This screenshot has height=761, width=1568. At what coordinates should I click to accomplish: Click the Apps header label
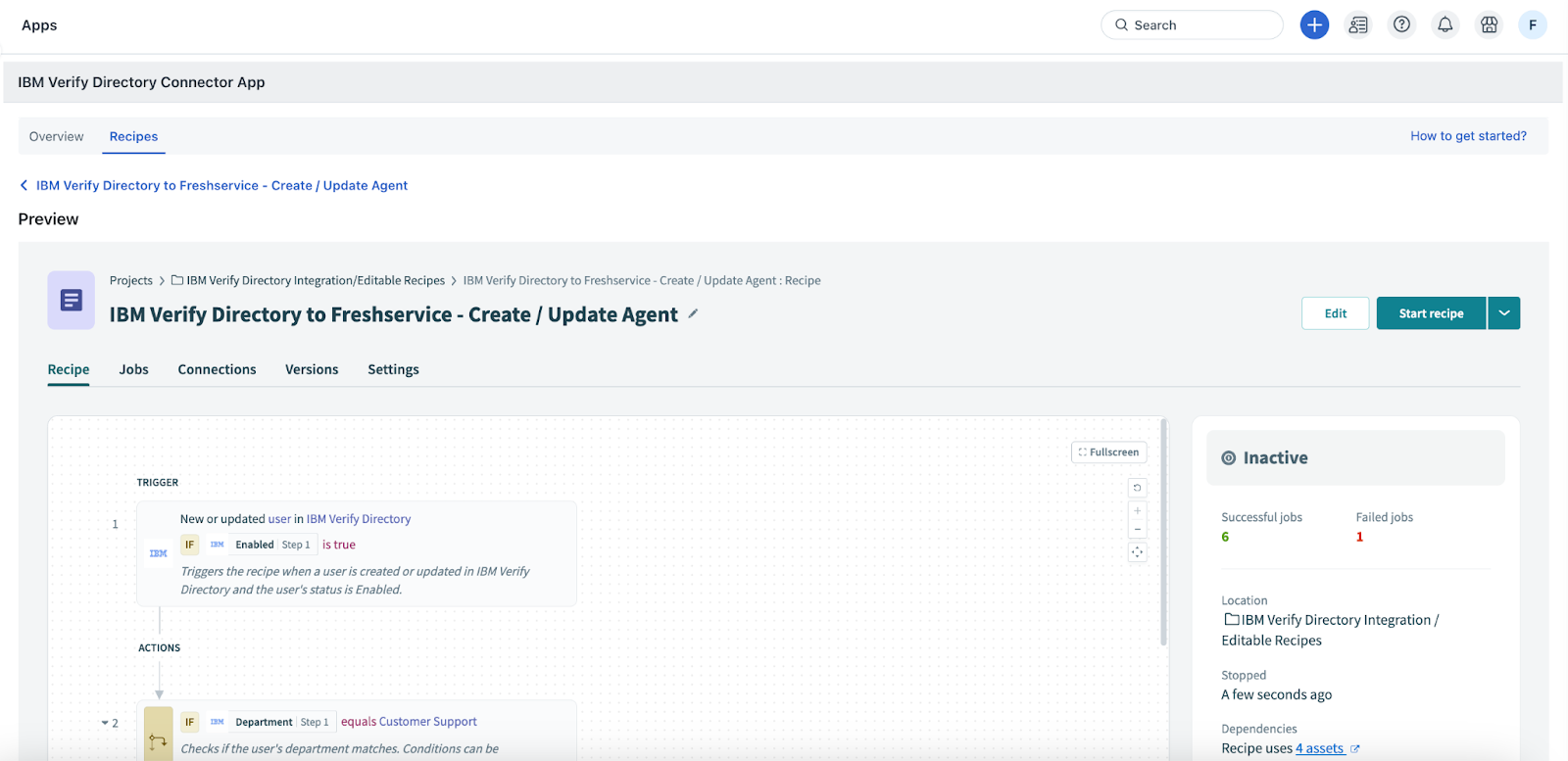pos(39,25)
